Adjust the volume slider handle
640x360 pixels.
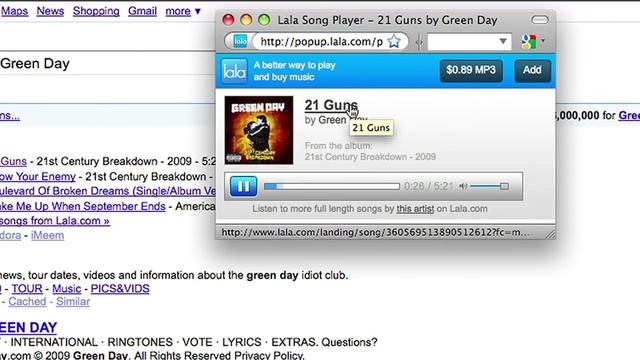pos(504,186)
